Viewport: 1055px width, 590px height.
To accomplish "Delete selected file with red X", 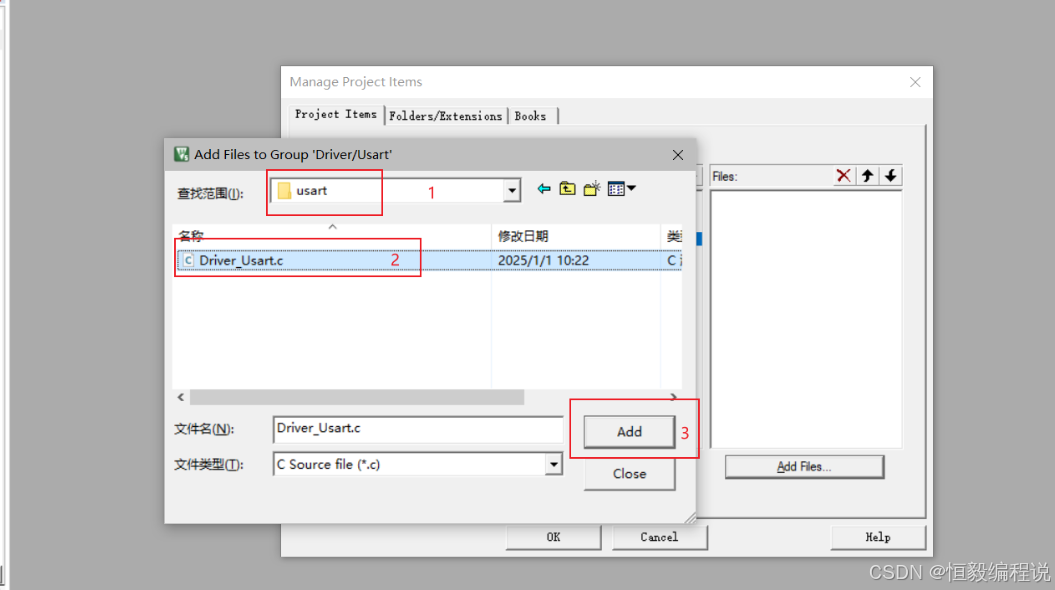I will click(843, 176).
